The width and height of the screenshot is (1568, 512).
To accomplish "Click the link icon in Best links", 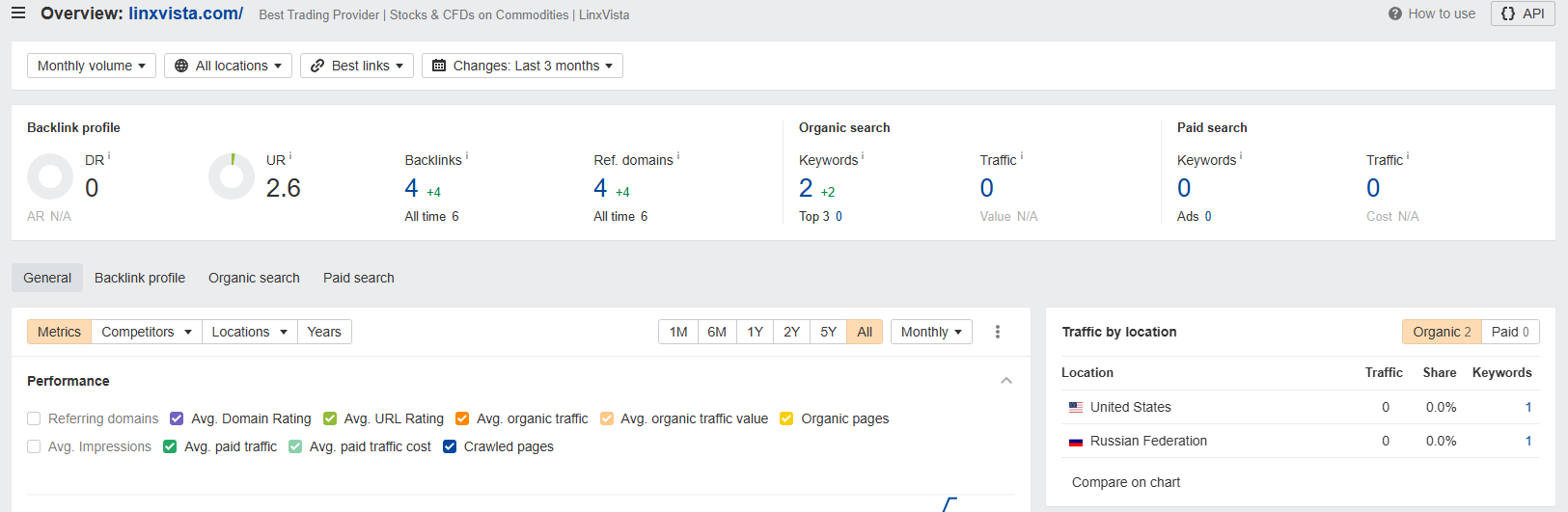I will [x=317, y=66].
